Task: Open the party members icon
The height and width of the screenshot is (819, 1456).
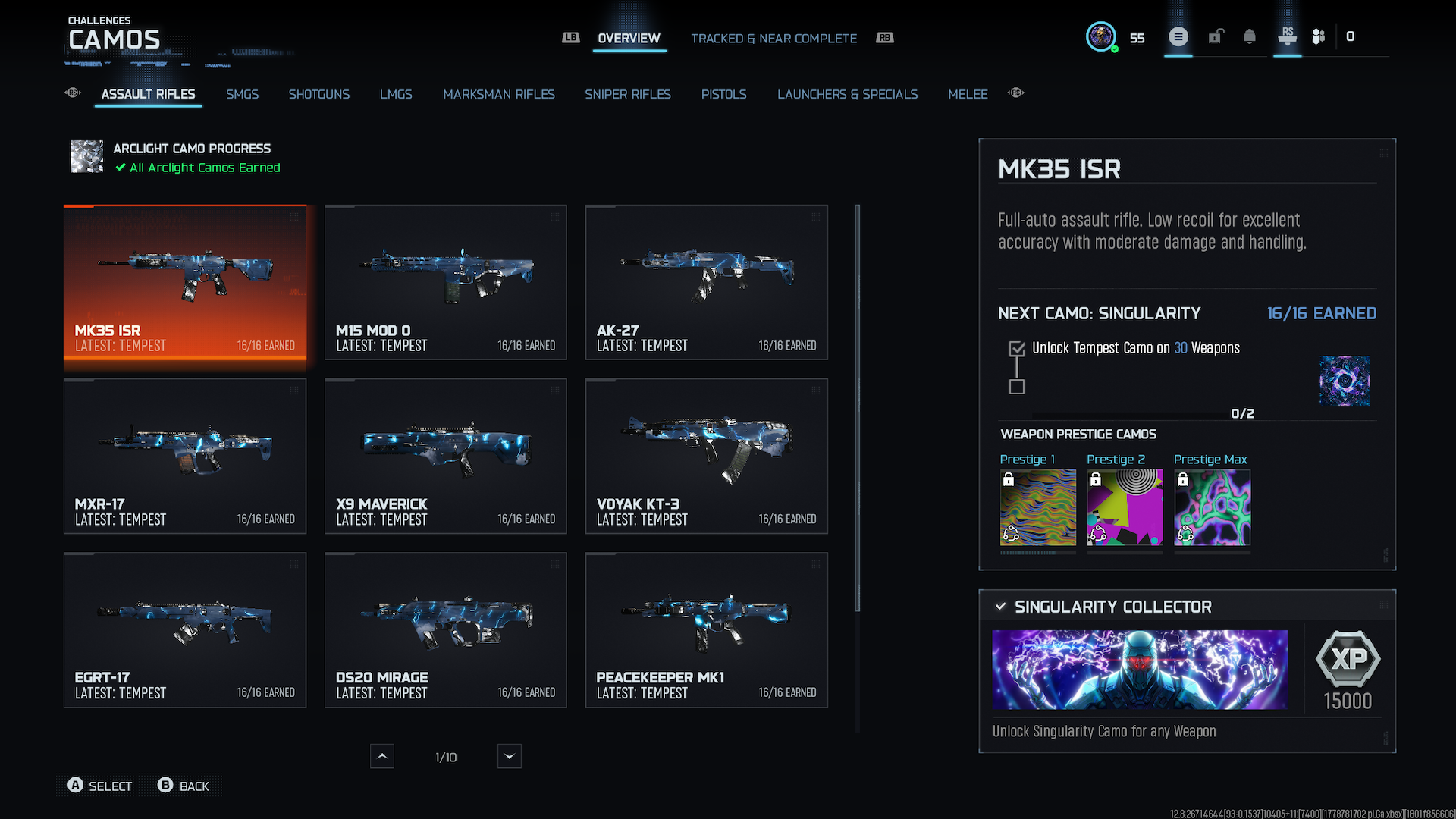Action: [1319, 36]
